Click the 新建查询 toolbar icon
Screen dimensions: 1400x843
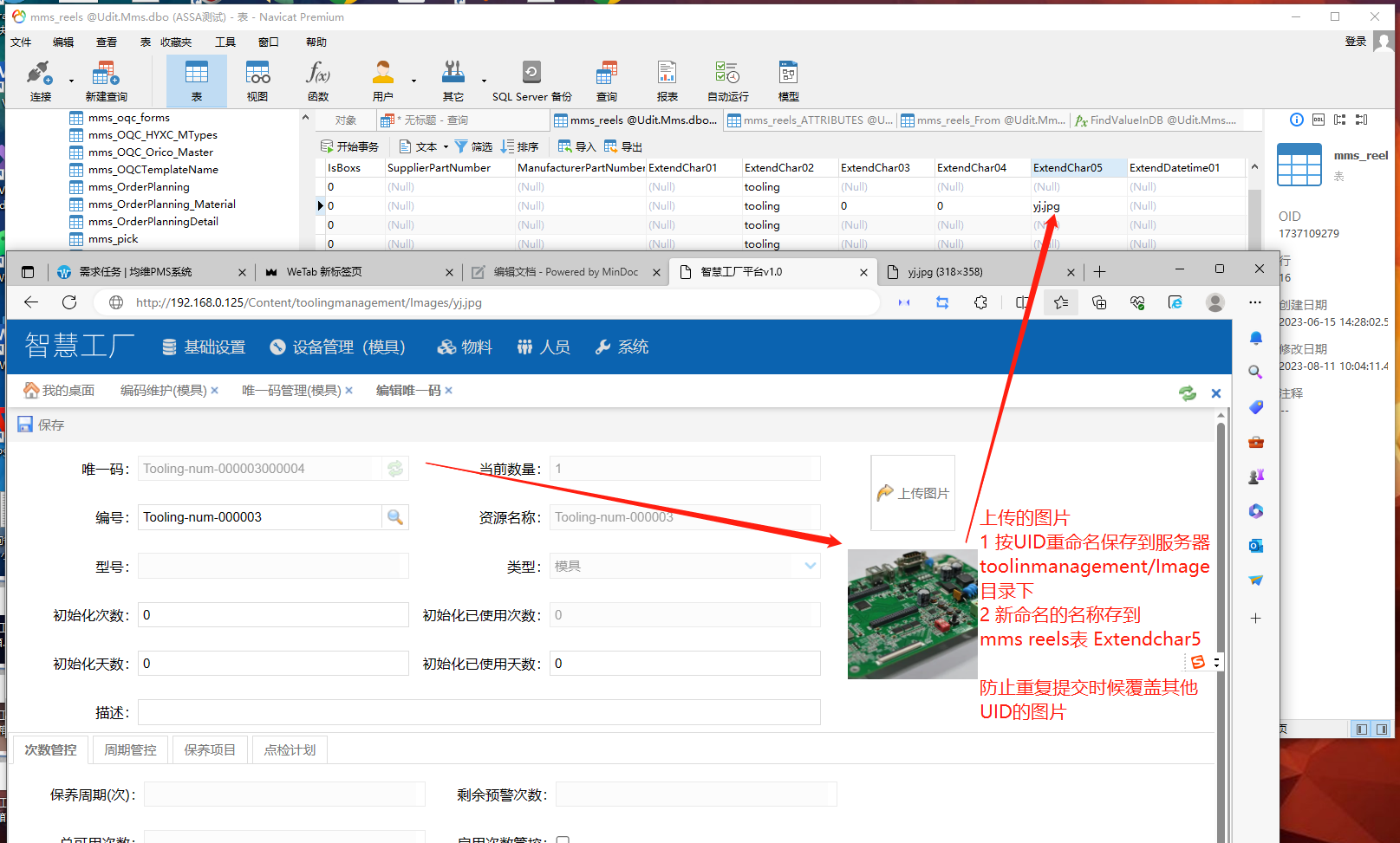coord(106,81)
